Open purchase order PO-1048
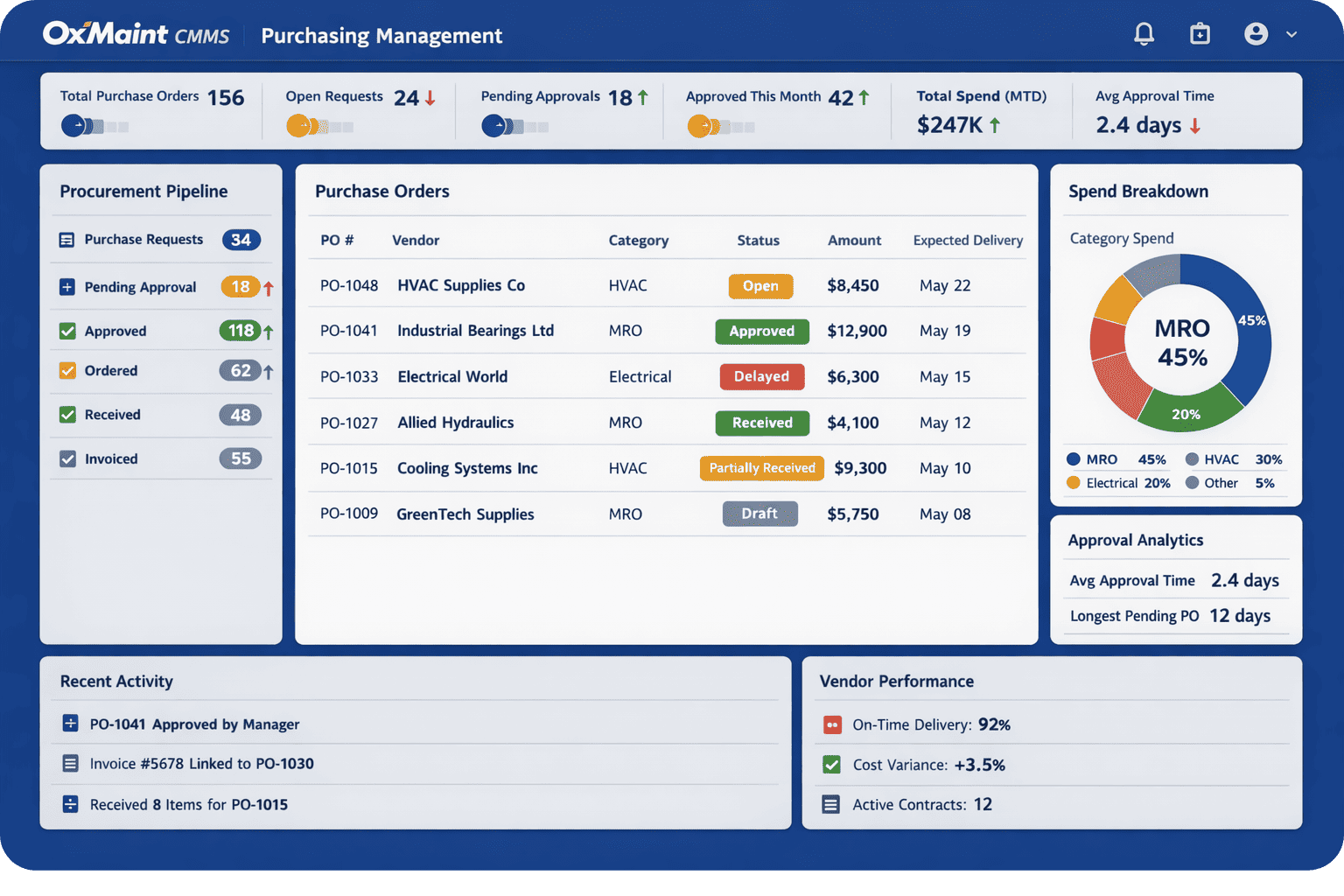 pos(349,286)
